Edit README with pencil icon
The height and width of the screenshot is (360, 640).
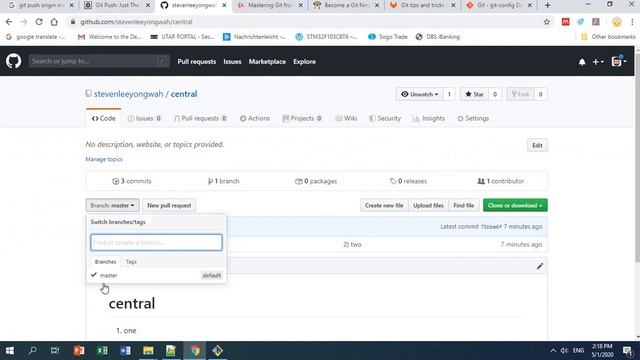[540, 267]
